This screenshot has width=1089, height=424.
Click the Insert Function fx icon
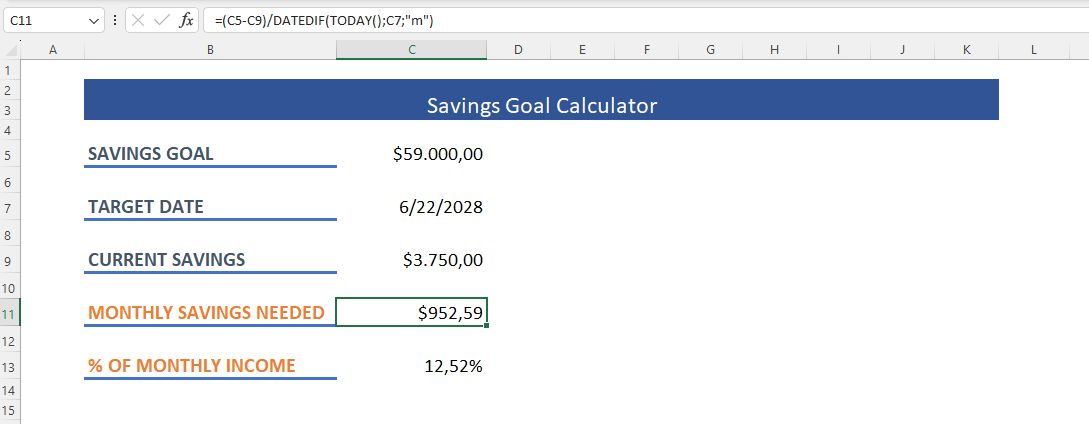186,21
